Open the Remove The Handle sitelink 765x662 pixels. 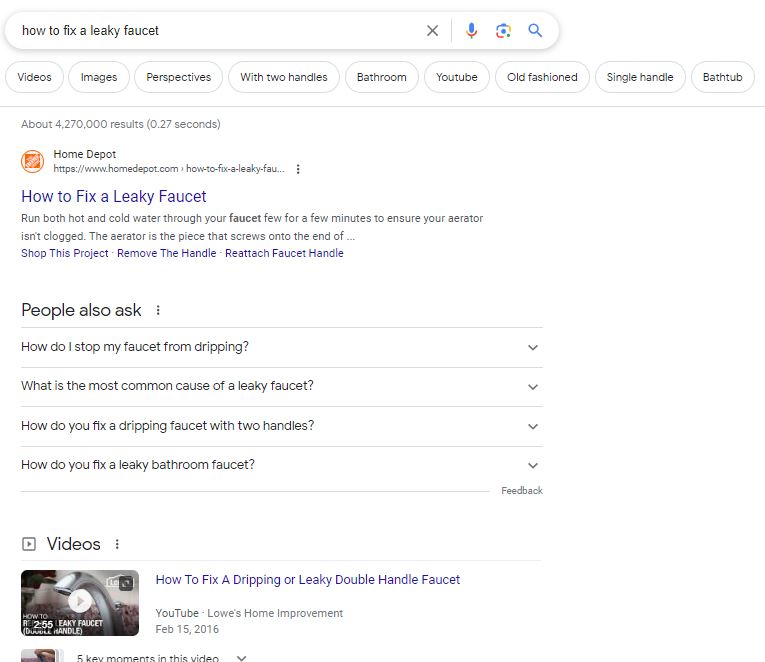point(166,253)
